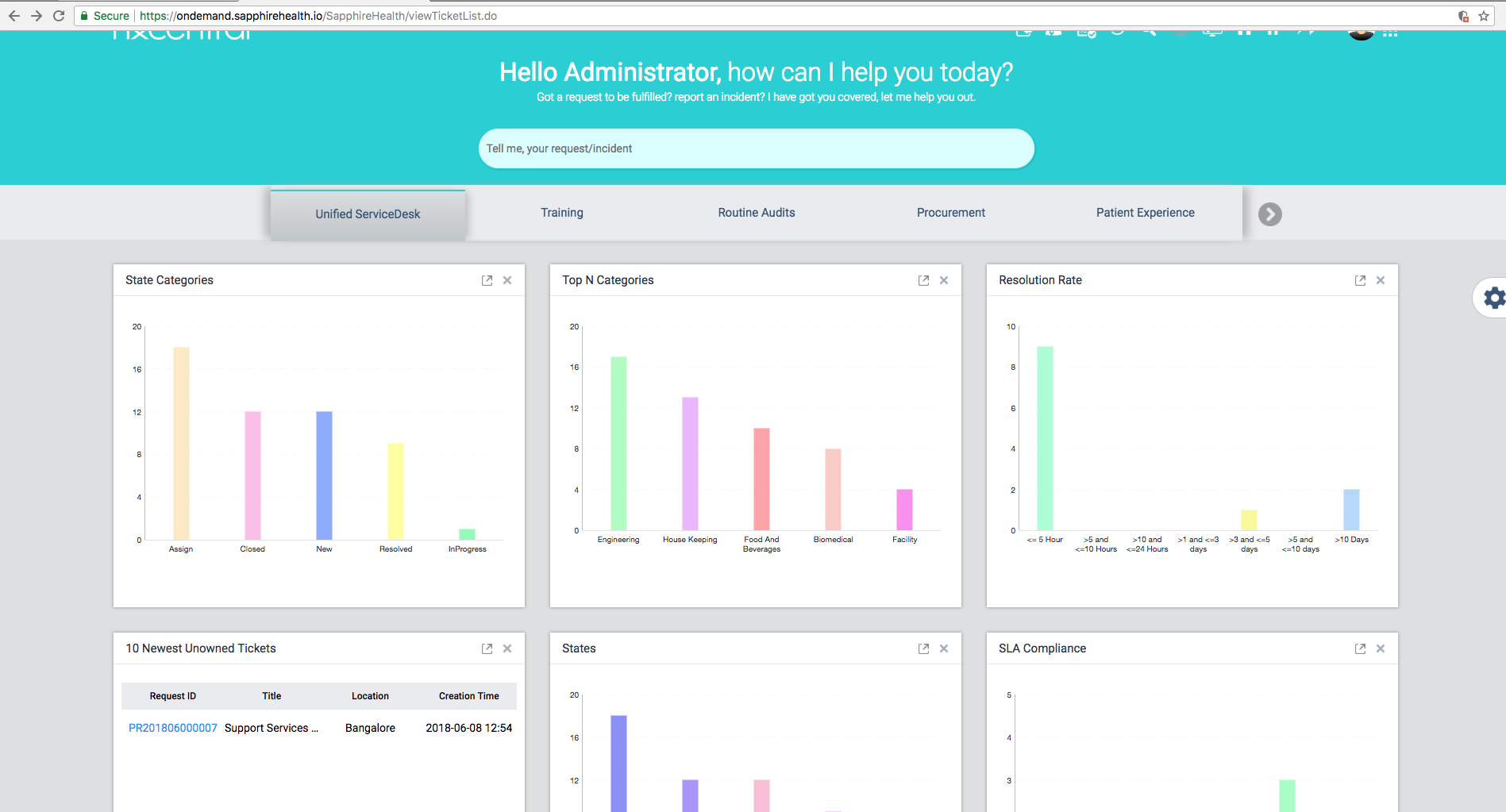Go to the Procurement tab

[951, 213]
